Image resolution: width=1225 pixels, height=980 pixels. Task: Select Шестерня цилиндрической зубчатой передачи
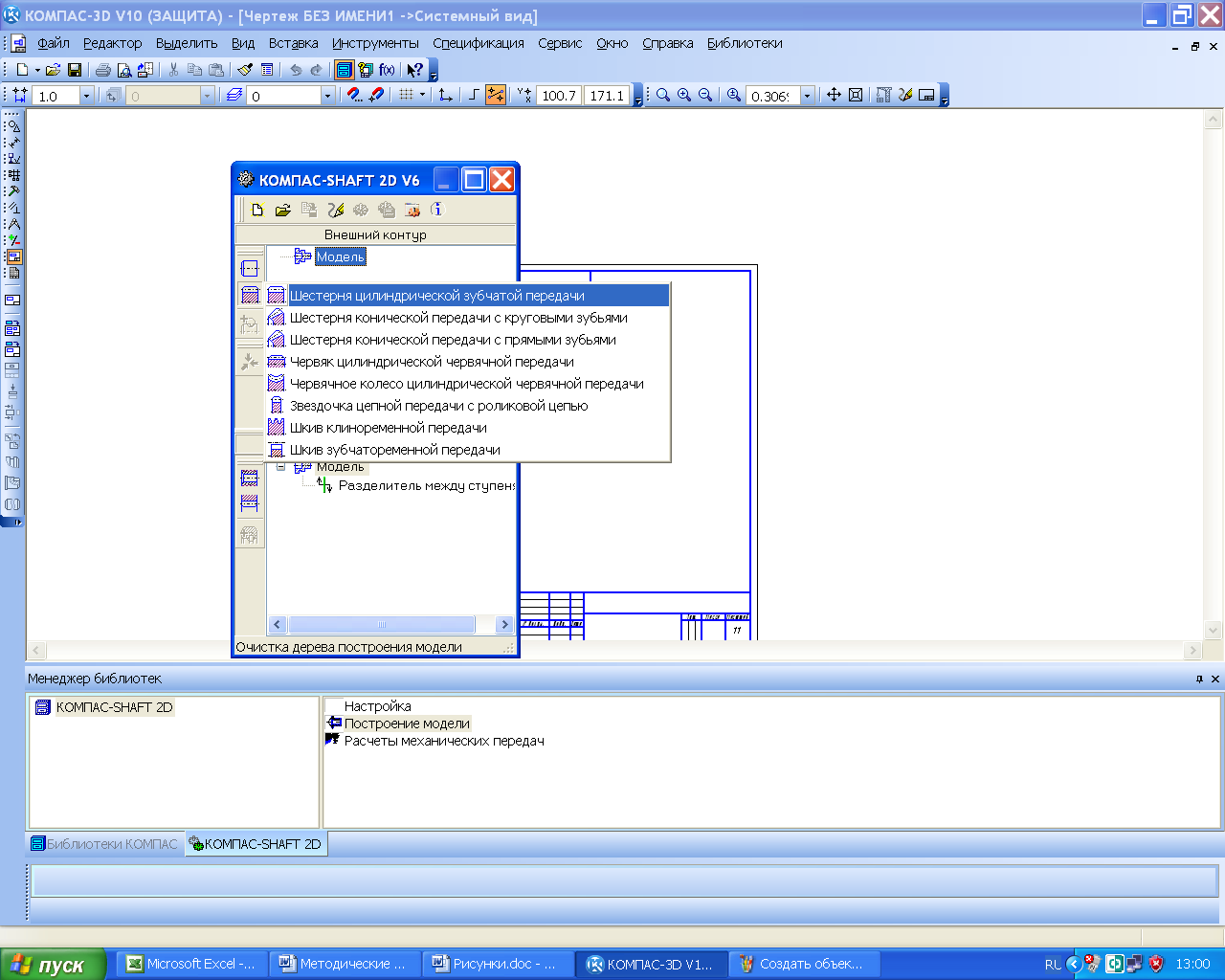pyautogui.click(x=467, y=296)
